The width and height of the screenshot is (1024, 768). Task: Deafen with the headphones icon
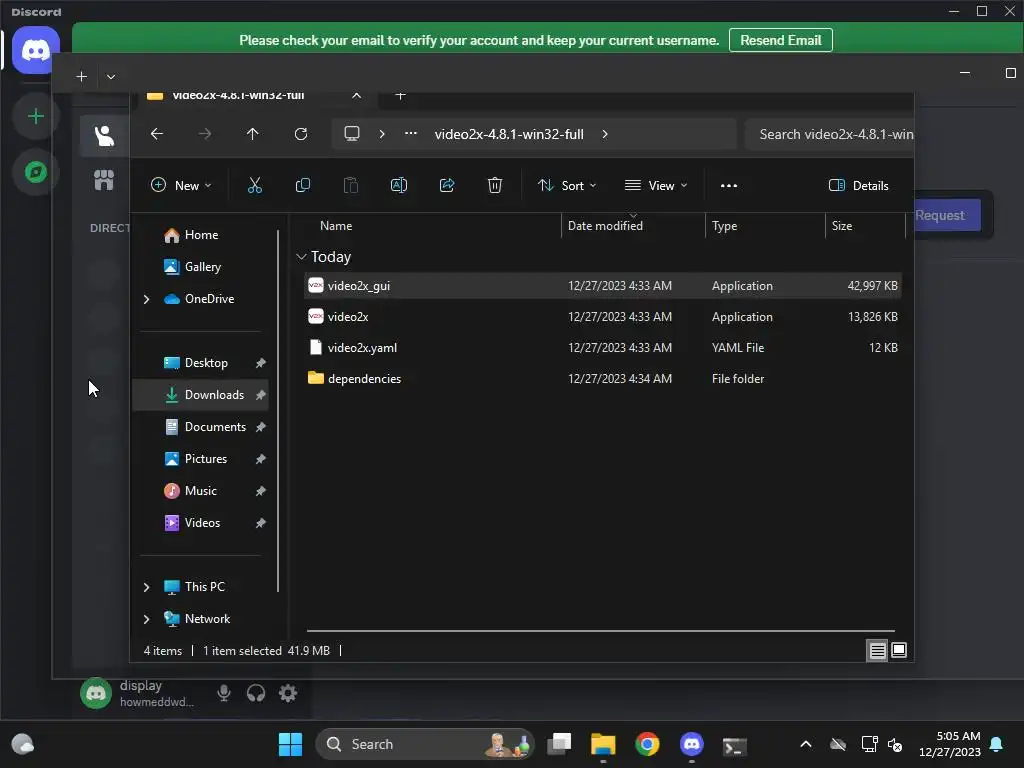coord(256,693)
